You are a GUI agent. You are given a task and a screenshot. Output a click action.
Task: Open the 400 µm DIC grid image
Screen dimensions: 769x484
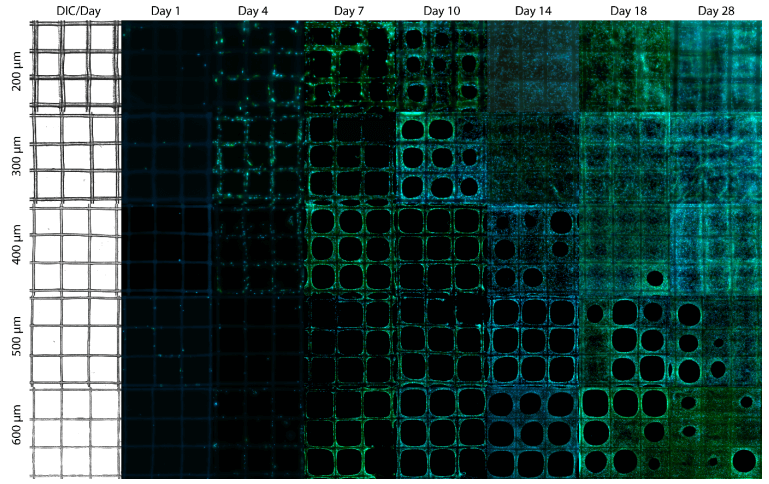75,249
